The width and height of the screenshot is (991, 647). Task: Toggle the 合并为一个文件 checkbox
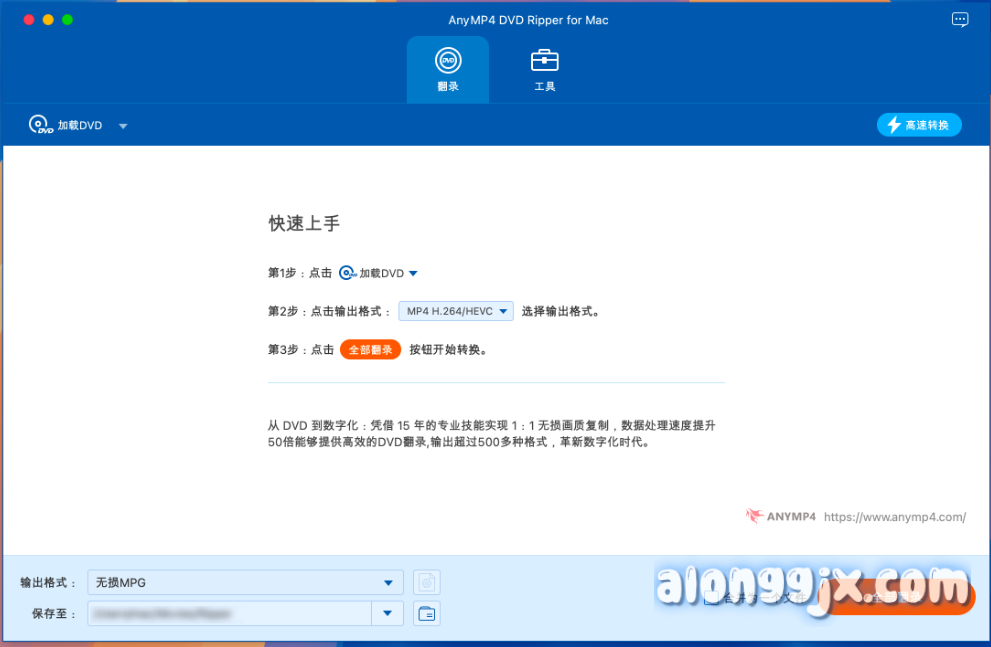(x=710, y=598)
